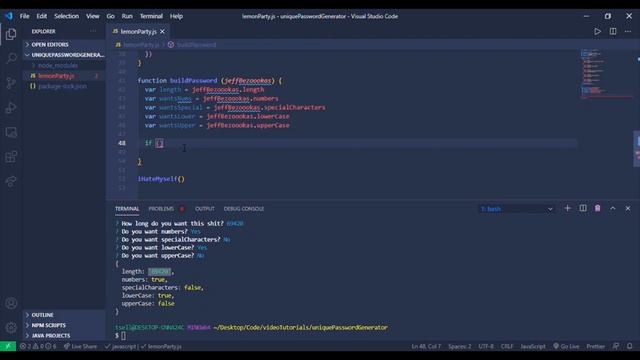
Task: Open editor More Actions ellipsis
Action: (628, 31)
